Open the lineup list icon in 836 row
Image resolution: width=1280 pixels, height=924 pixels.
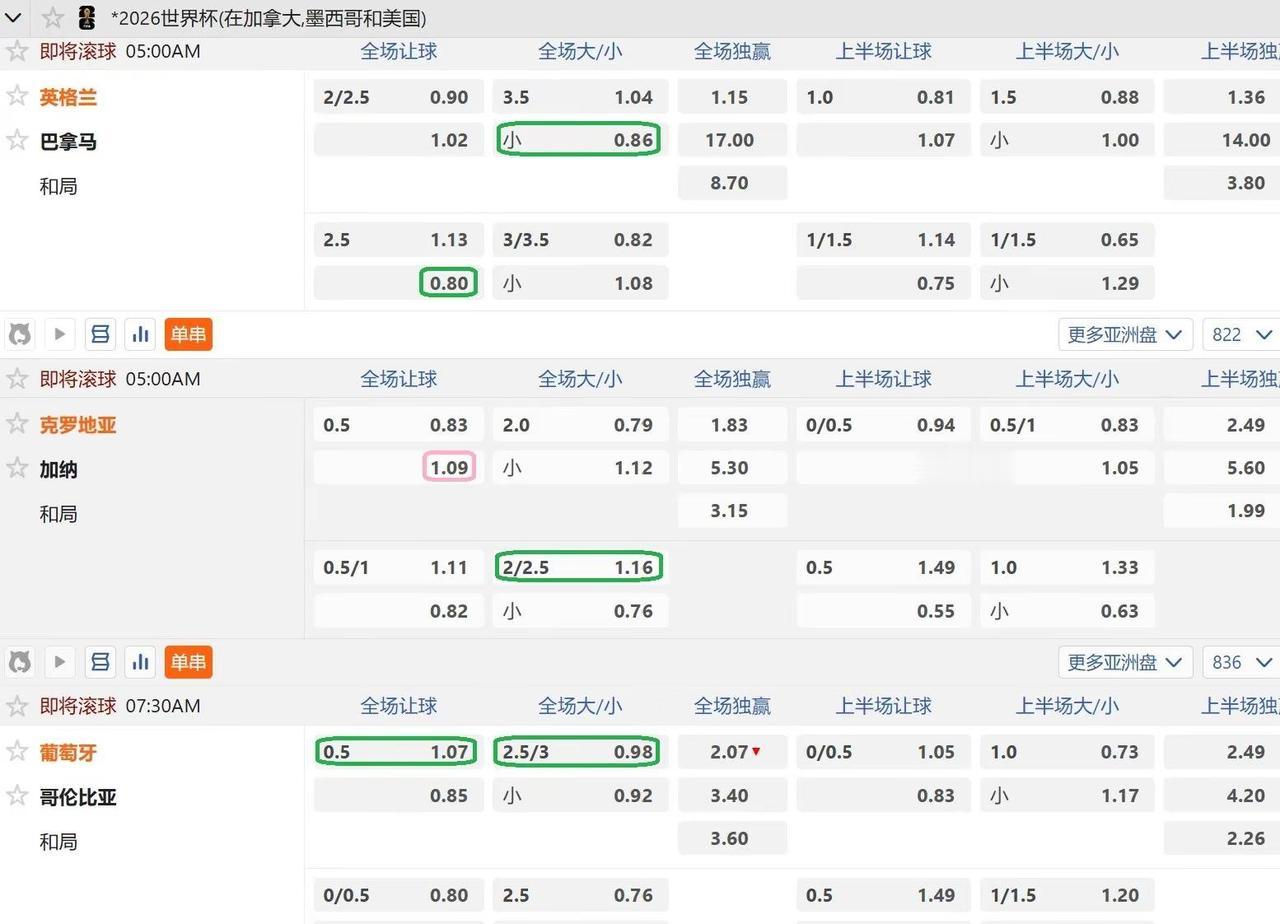tap(100, 662)
